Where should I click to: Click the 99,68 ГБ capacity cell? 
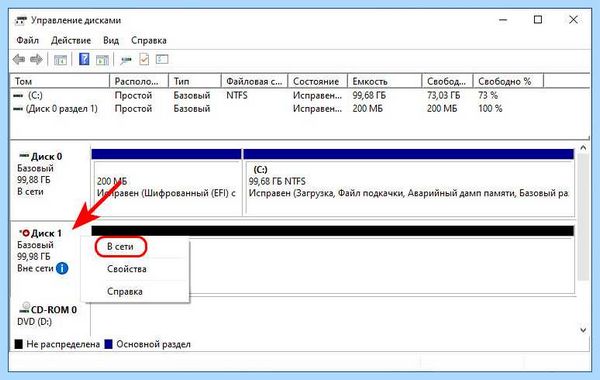point(369,95)
